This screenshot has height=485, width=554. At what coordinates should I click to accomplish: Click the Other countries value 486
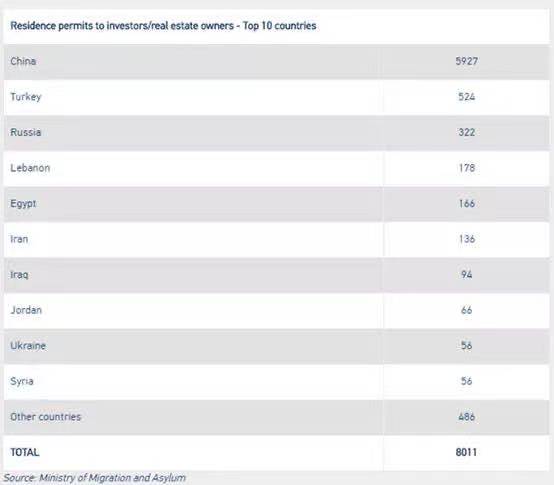coord(466,417)
